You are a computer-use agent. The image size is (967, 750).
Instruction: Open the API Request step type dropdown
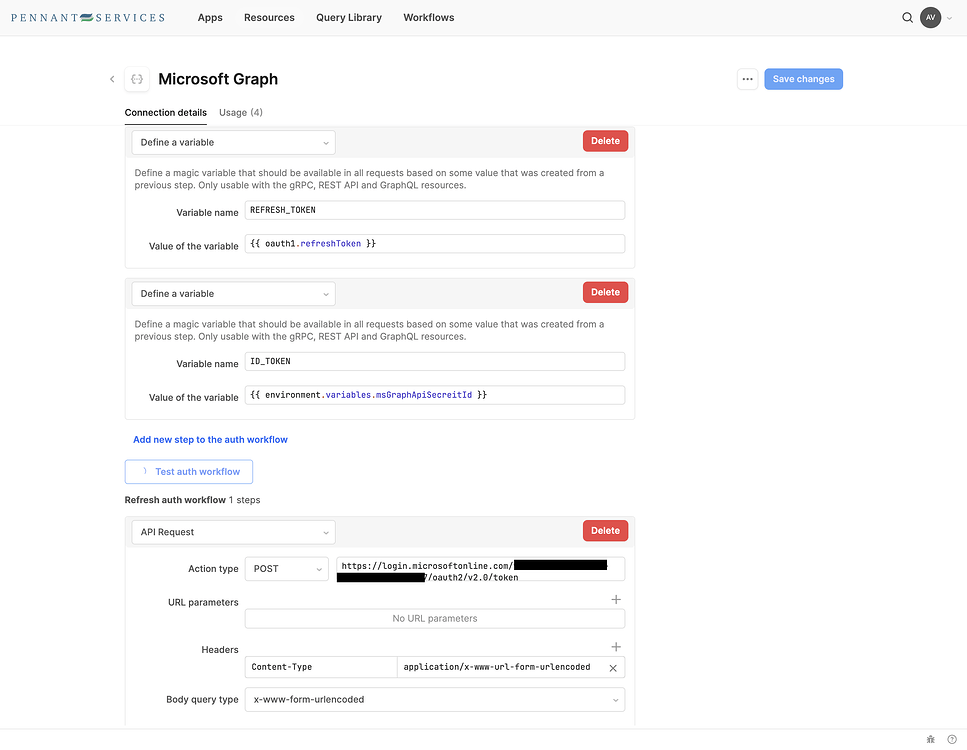coord(233,532)
